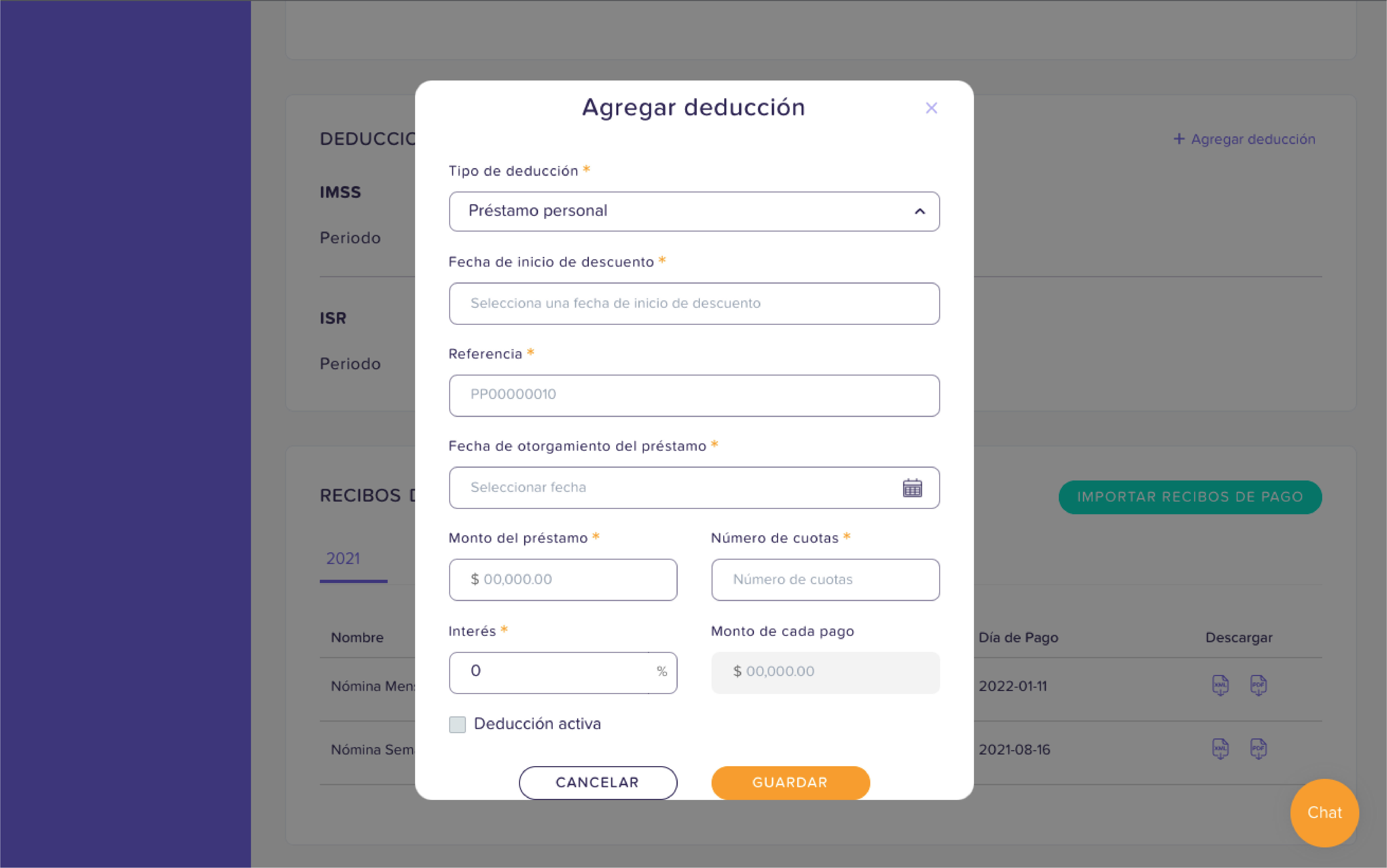Image resolution: width=1387 pixels, height=868 pixels.
Task: Focus the Referencia input field
Action: click(x=694, y=396)
